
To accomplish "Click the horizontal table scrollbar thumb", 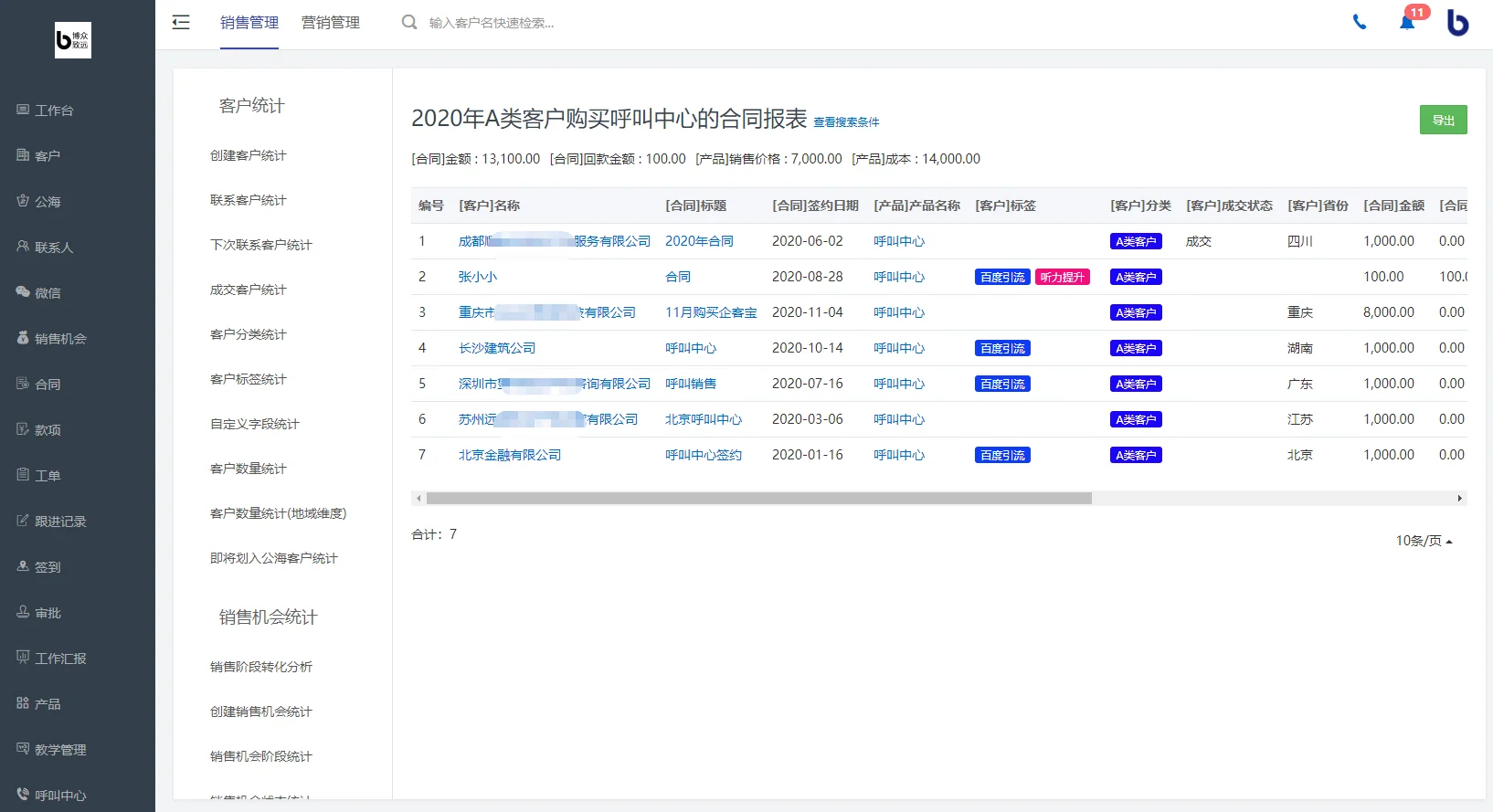I will 758,499.
